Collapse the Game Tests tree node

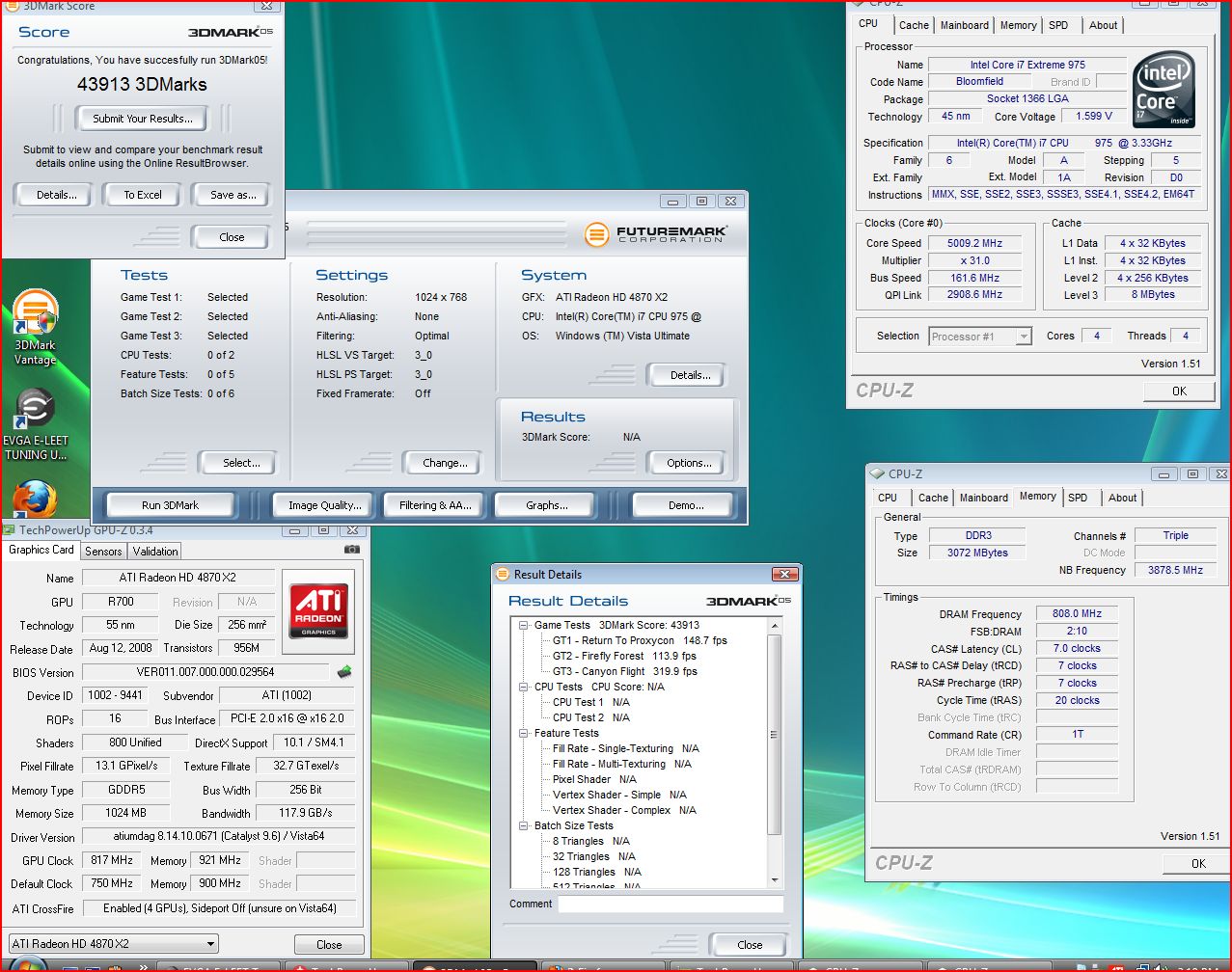click(525, 625)
